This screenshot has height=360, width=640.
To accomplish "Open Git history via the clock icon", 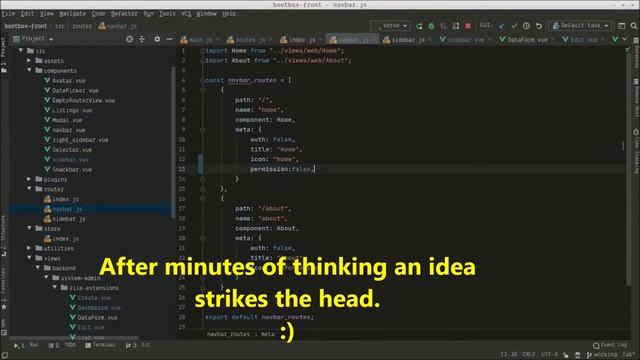I will point(527,26).
